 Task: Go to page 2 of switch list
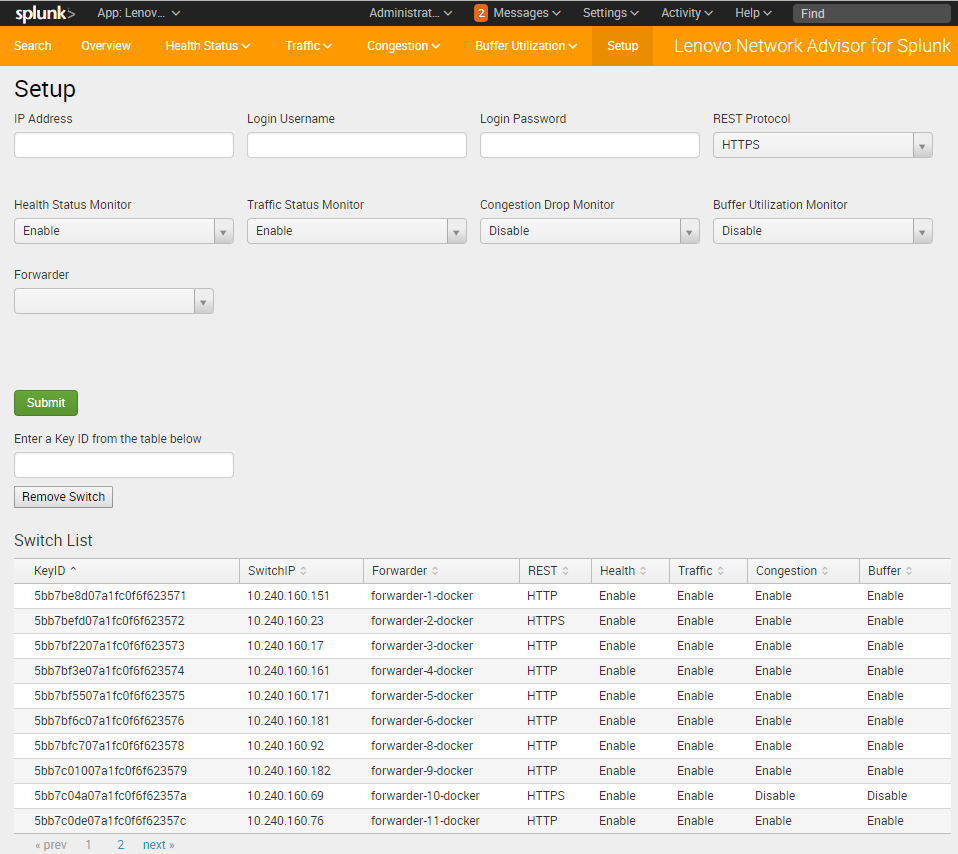tap(121, 844)
